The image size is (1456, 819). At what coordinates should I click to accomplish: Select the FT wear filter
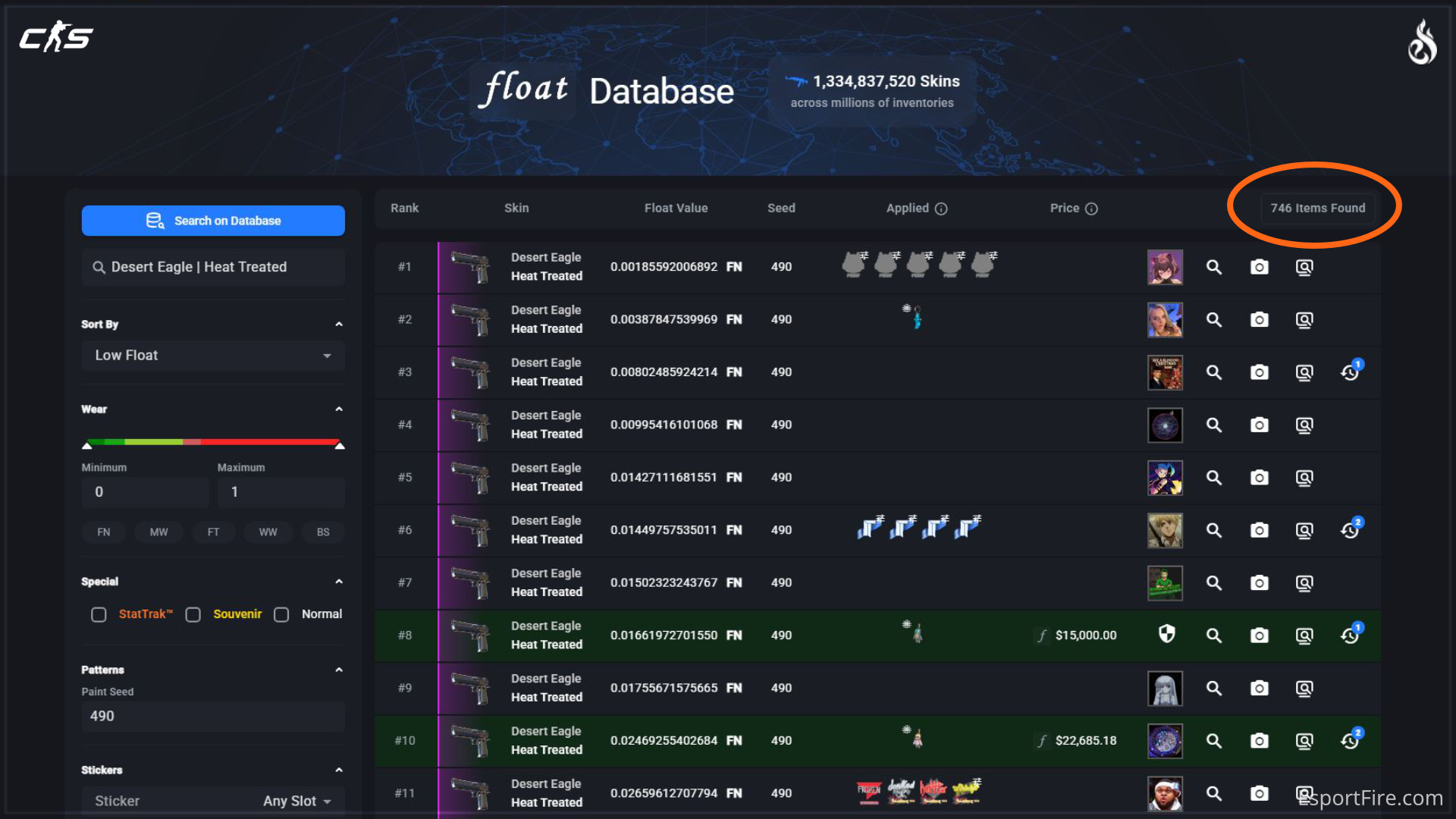213,532
